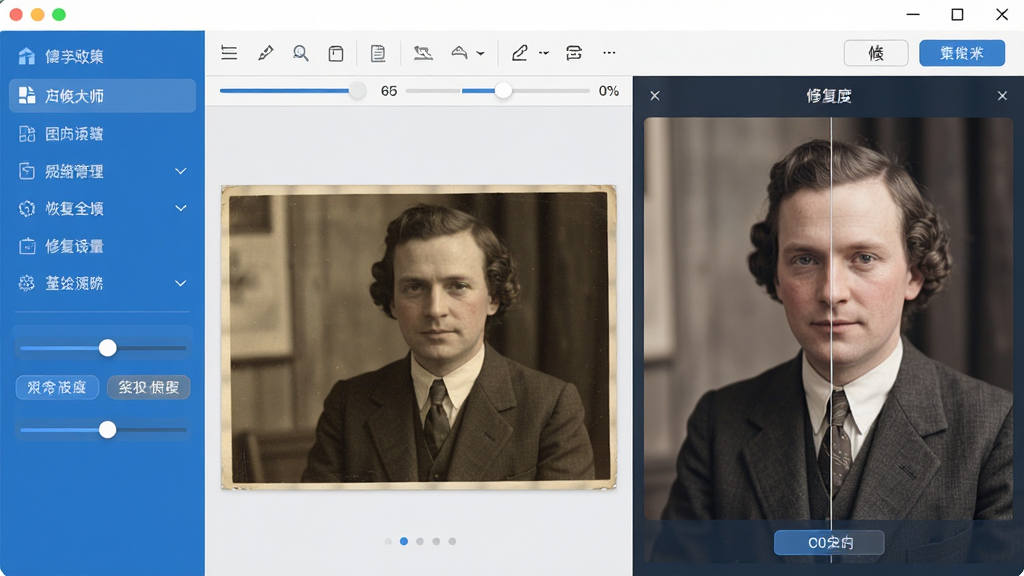Screen dimensions: 1024x576
Task: Click the grey right button between sidebar sliders
Action: (149, 387)
